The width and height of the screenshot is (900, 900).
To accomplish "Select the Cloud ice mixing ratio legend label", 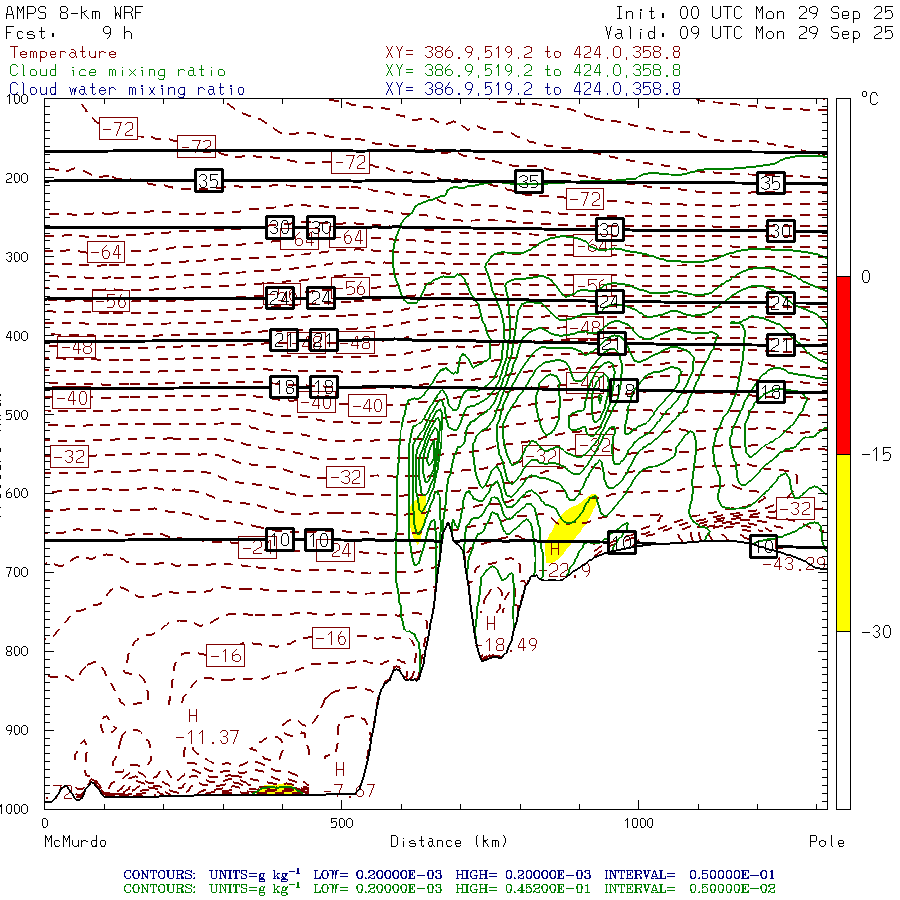I will pyautogui.click(x=117, y=71).
